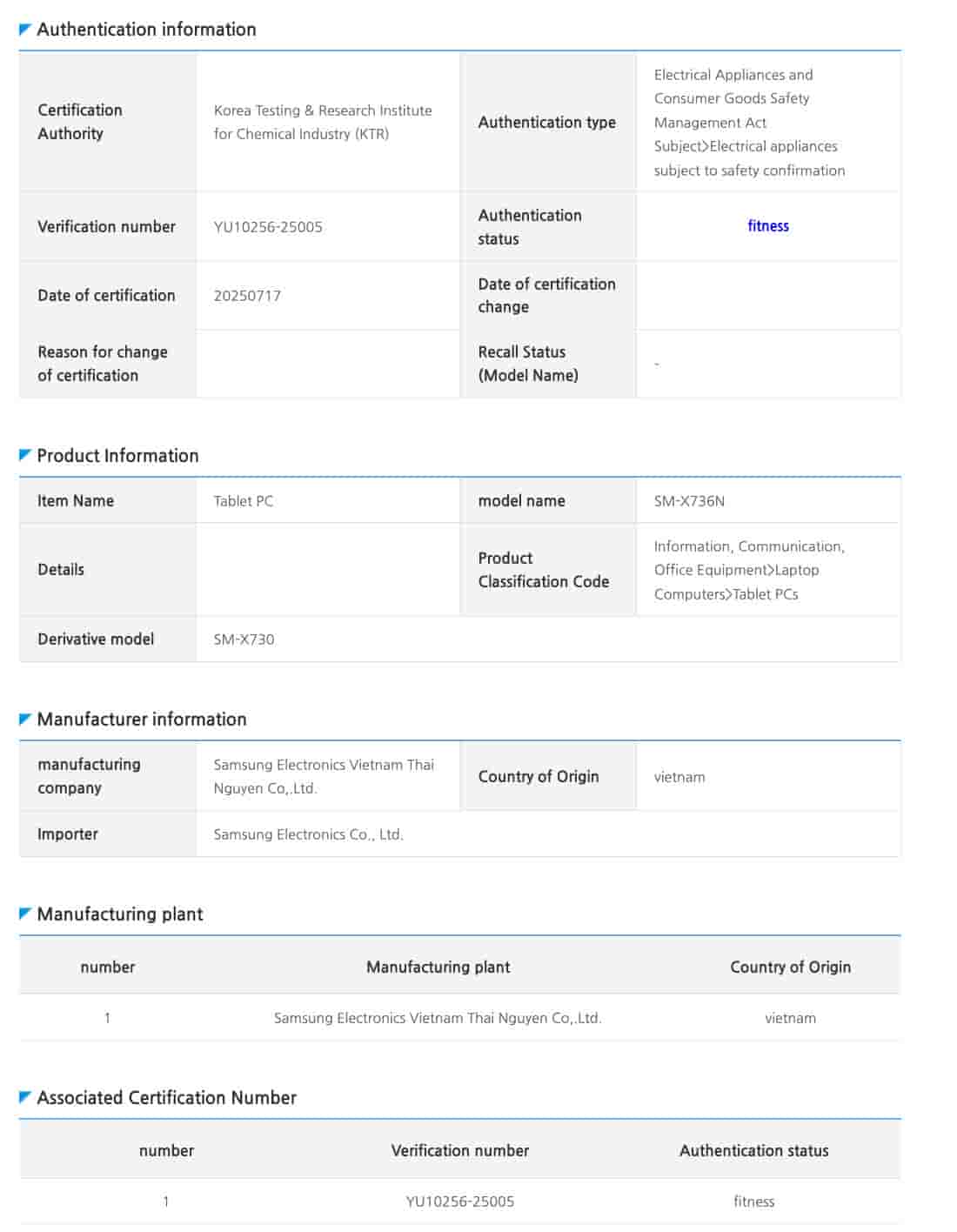Select the derivative model SM-X730 value
This screenshot has height=1232, width=957.
(x=244, y=639)
